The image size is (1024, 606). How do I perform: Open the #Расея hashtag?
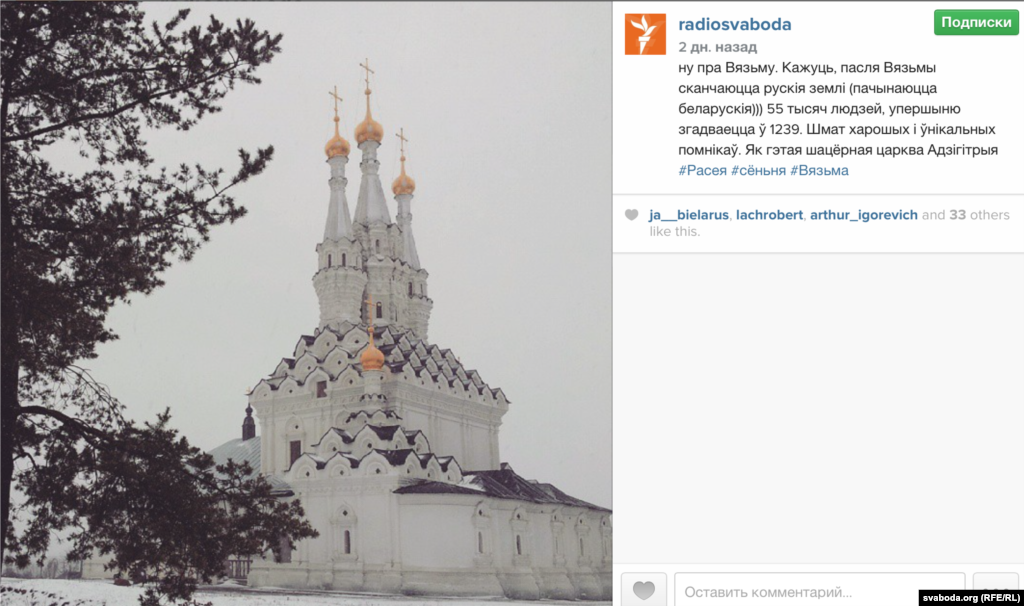(702, 170)
